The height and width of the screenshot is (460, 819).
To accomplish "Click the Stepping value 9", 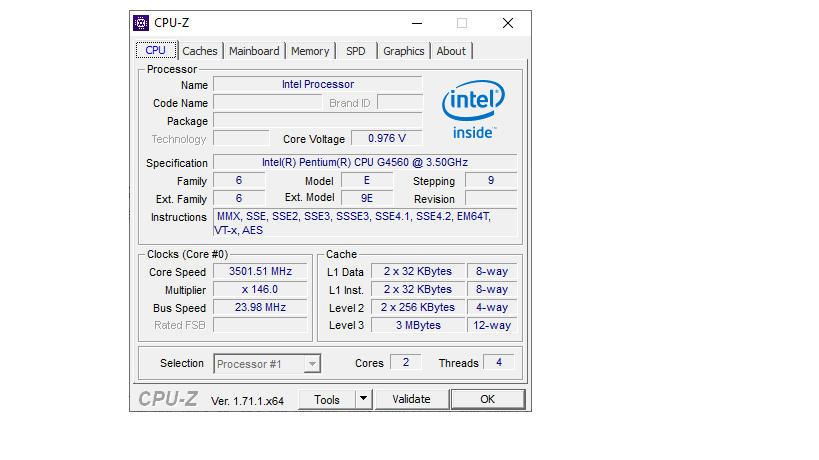I will [x=491, y=181].
